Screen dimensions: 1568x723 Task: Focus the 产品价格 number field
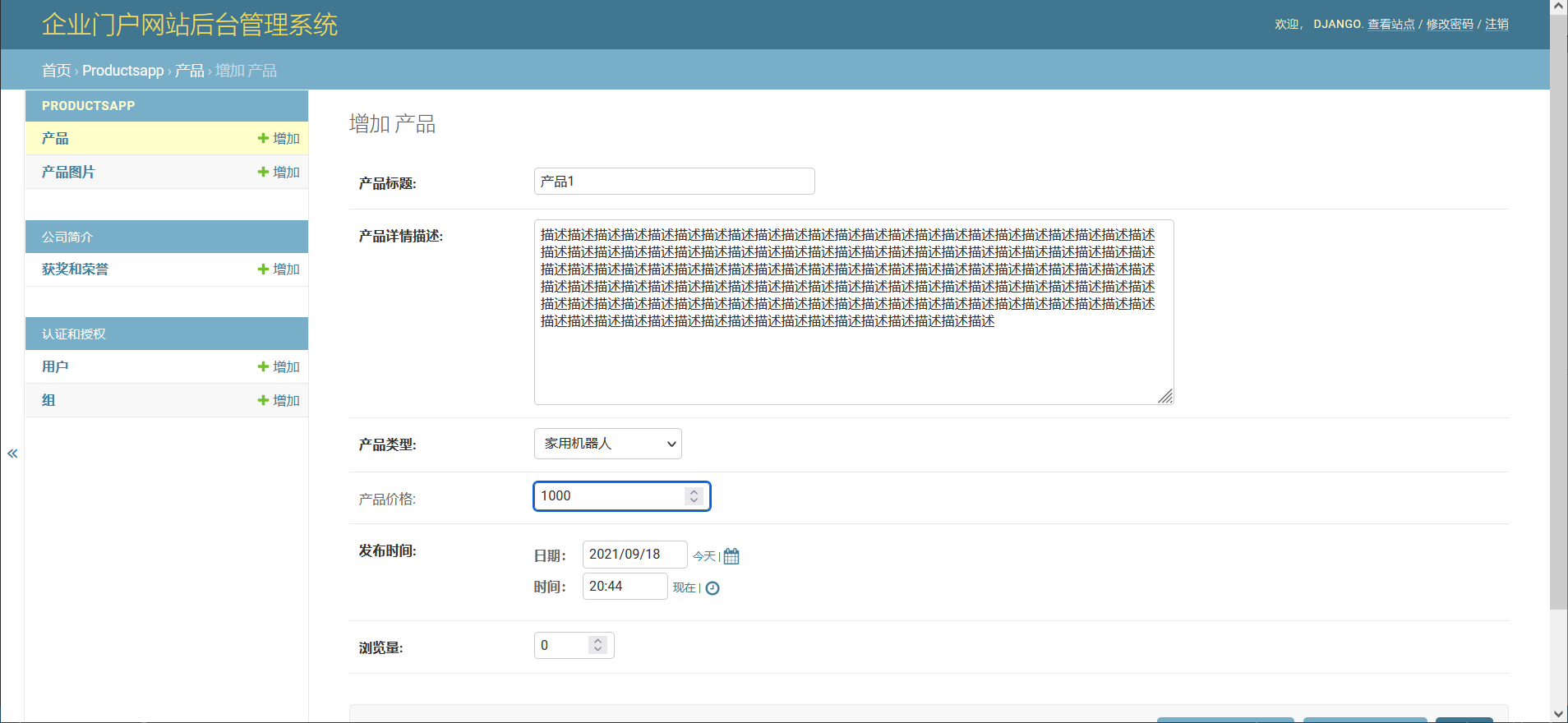click(x=622, y=496)
